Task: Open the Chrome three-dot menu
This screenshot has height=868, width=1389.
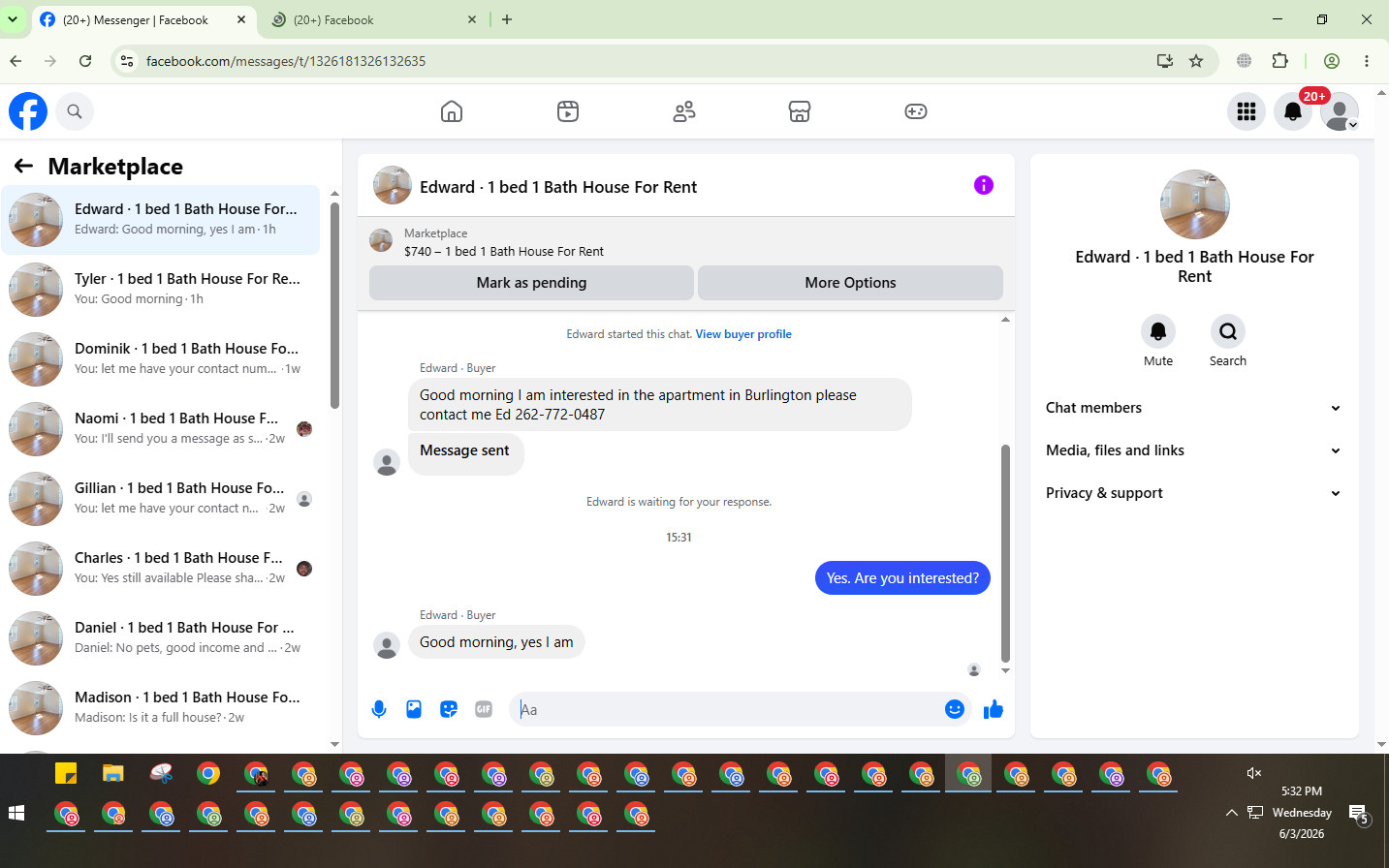Action: pyautogui.click(x=1367, y=61)
